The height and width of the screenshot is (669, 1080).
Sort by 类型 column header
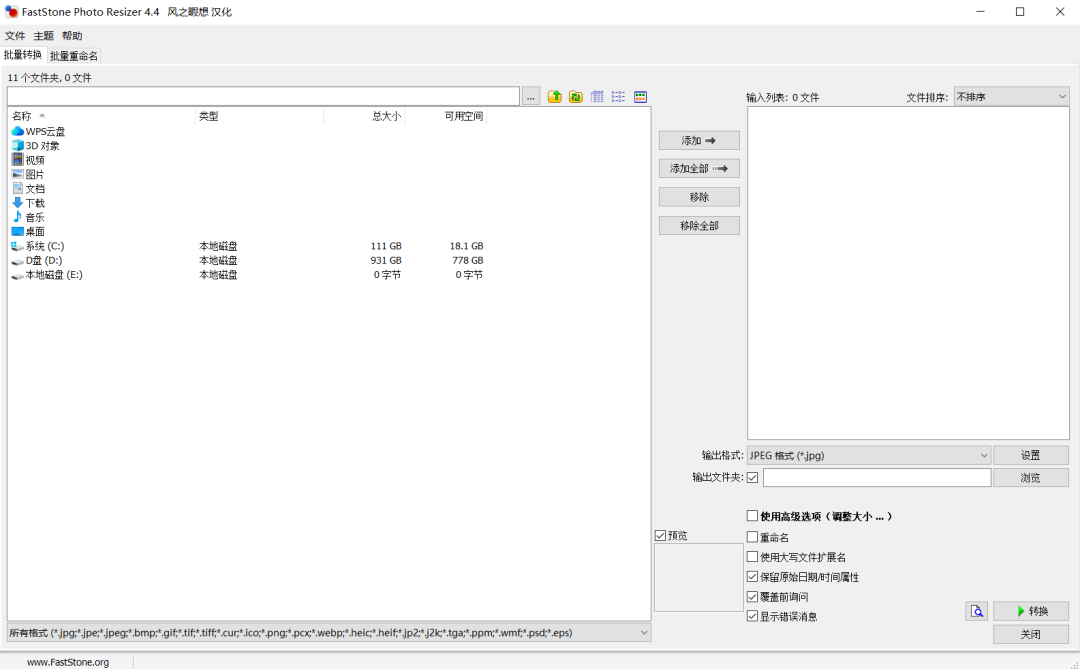260,116
